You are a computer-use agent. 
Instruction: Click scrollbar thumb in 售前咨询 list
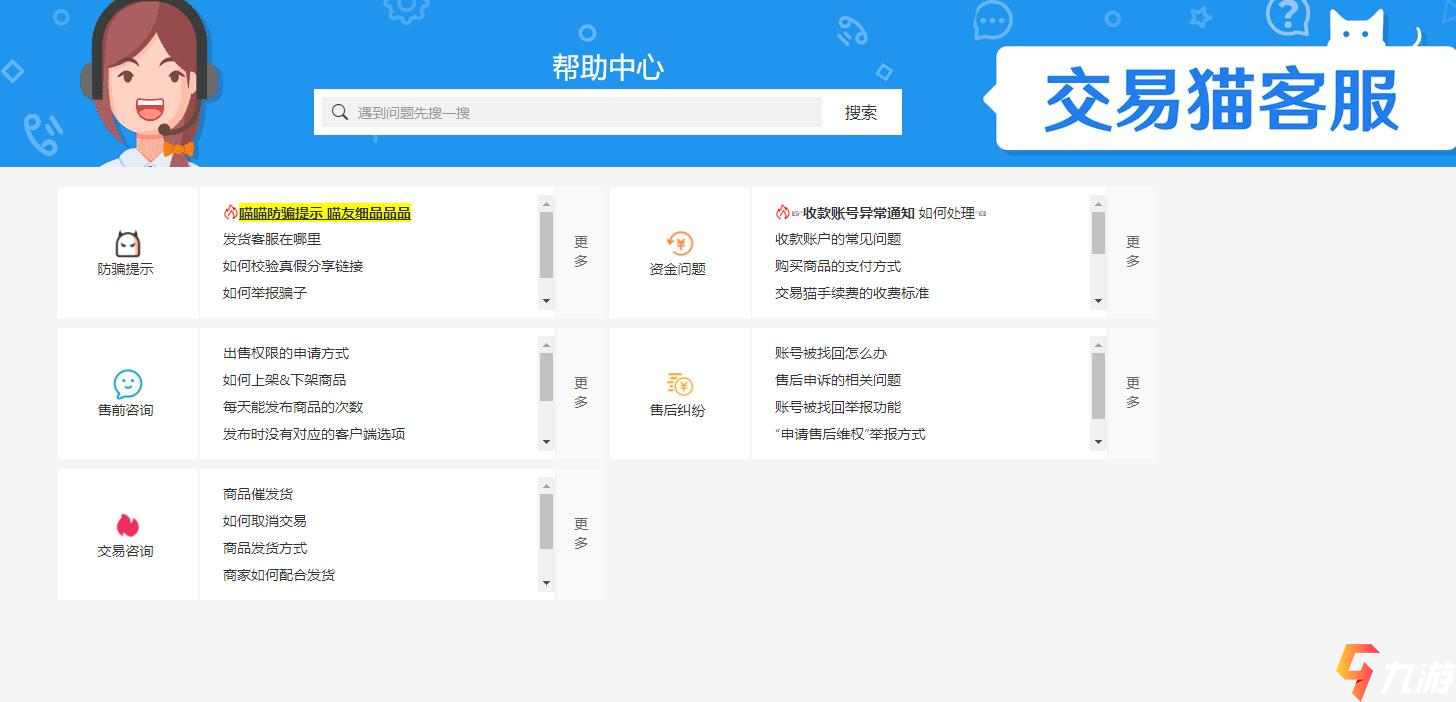click(x=546, y=377)
